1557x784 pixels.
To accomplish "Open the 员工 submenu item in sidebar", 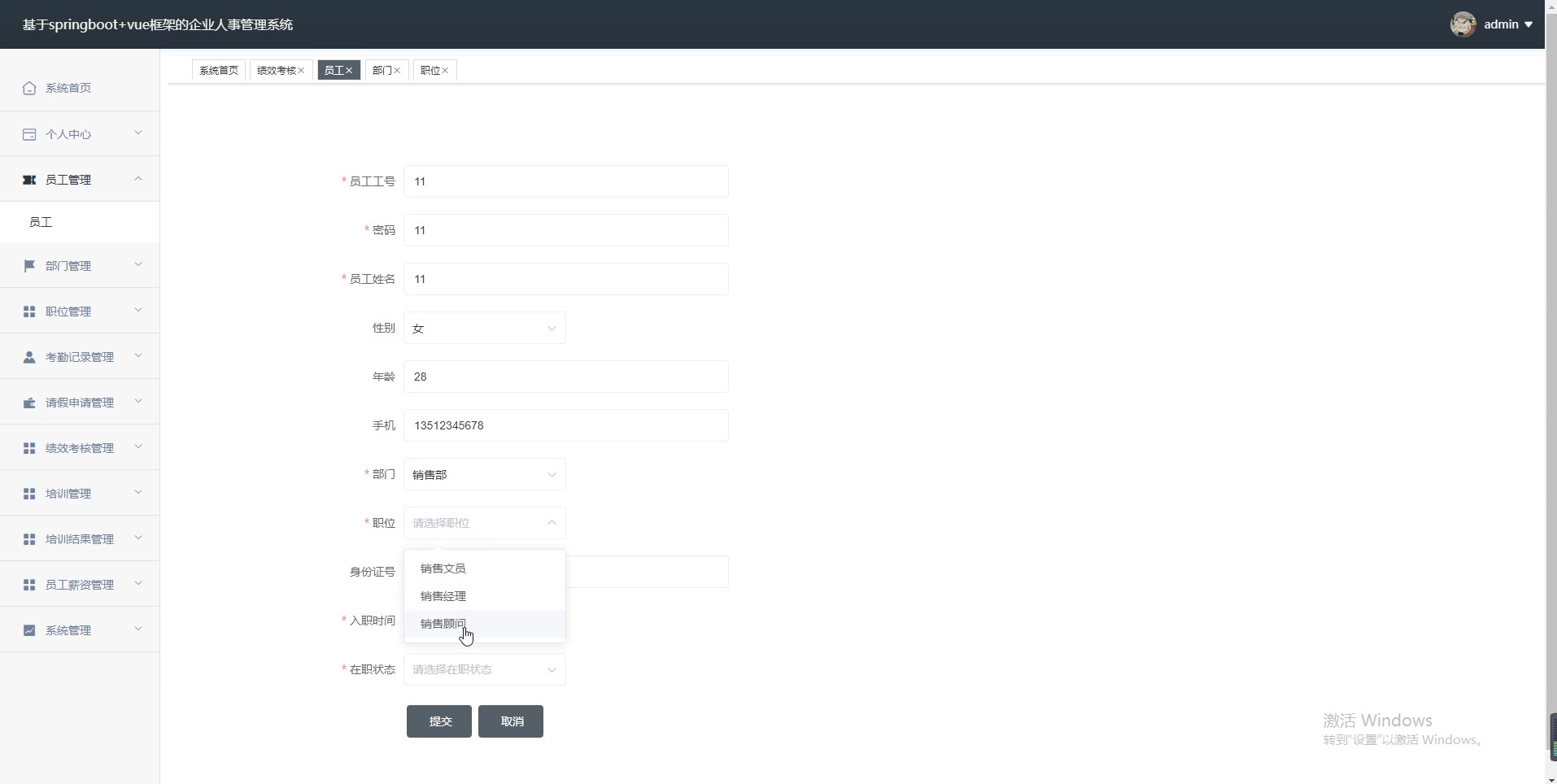I will [x=80, y=222].
